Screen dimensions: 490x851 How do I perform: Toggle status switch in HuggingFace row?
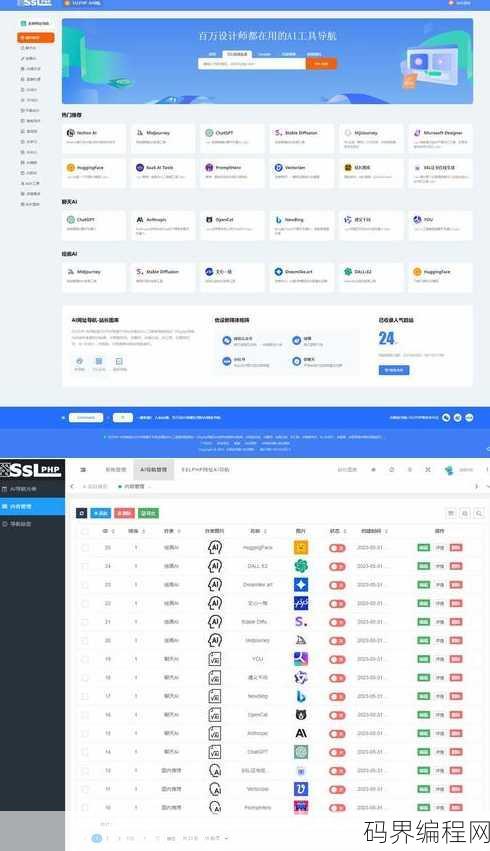[x=337, y=548]
